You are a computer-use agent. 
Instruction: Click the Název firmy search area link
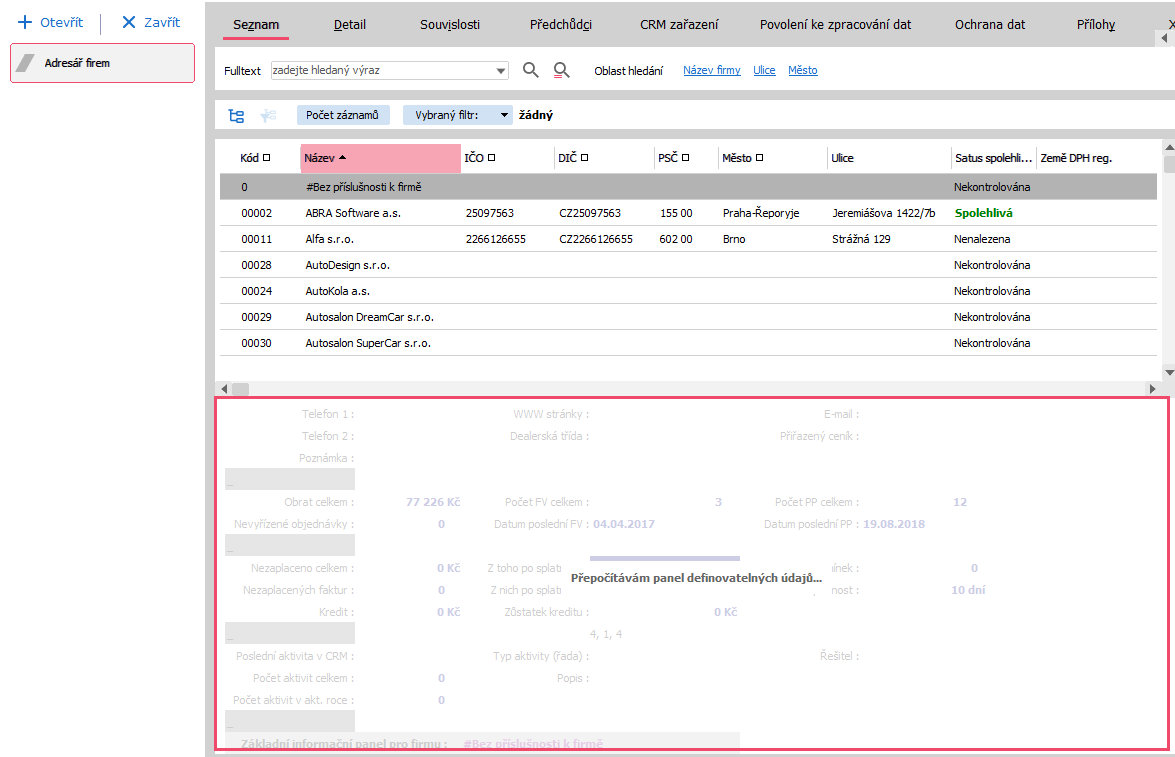click(711, 71)
